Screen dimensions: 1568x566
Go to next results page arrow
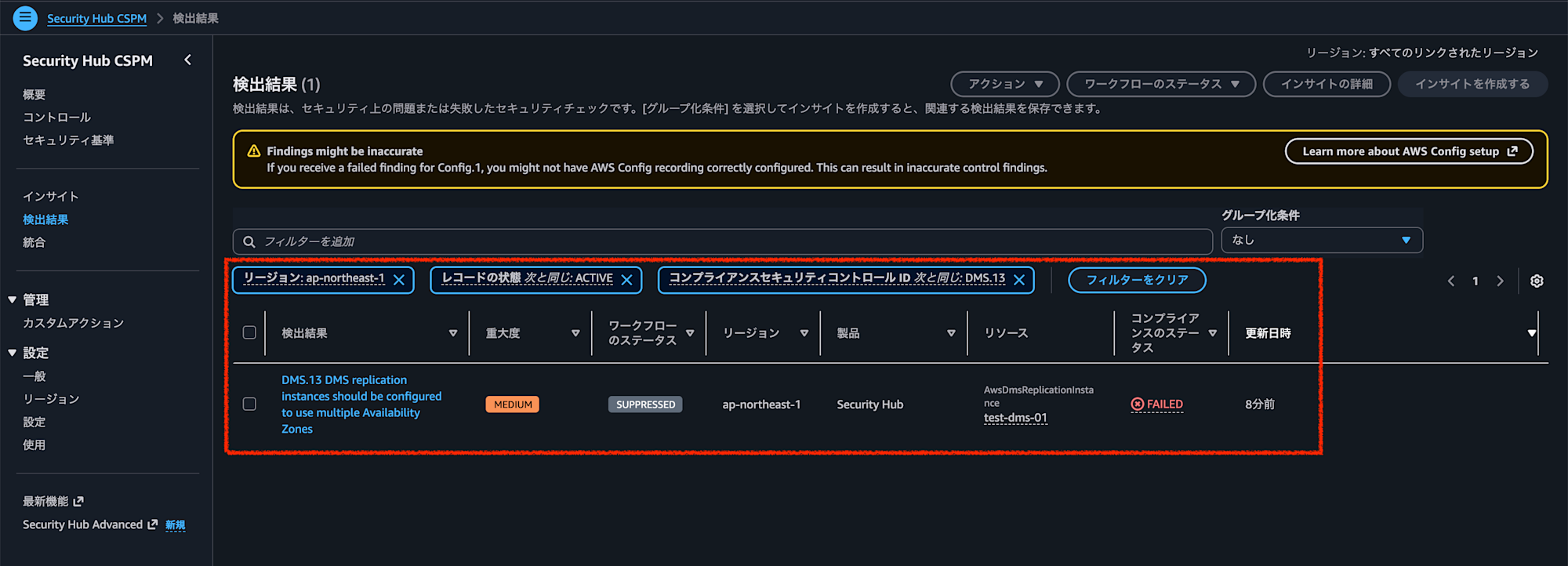coord(1500,281)
